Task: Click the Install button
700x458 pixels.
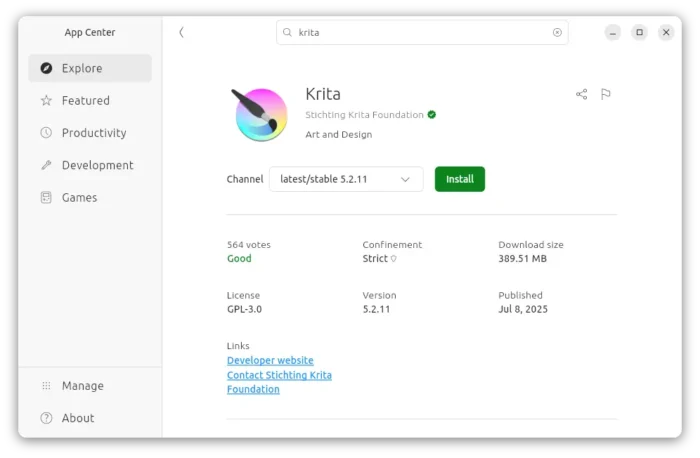Action: [x=459, y=179]
